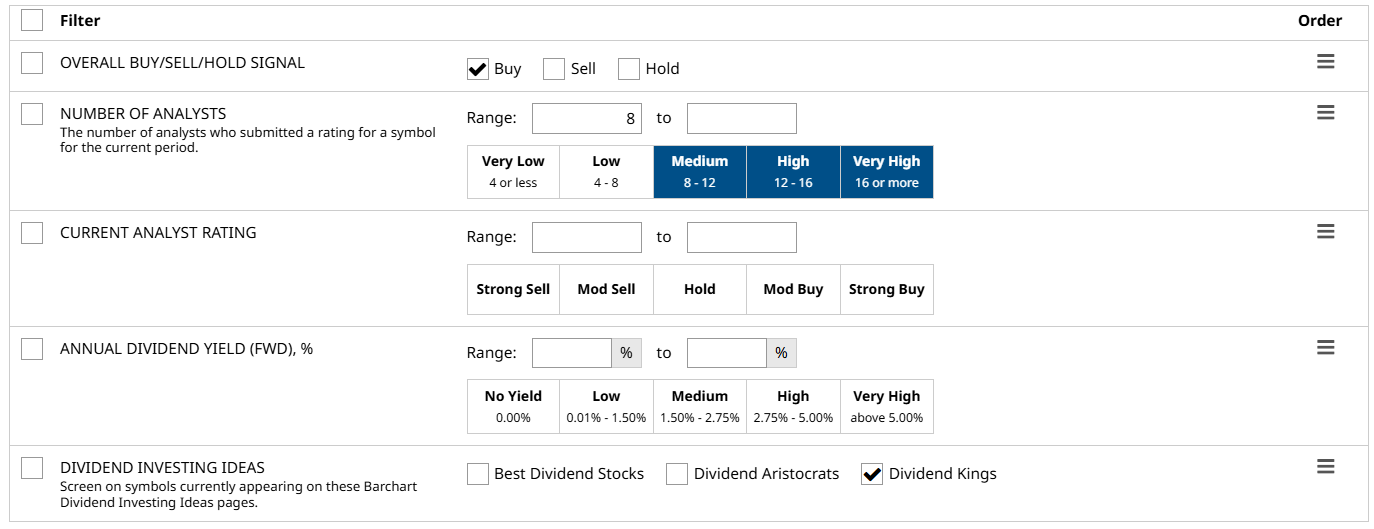Click the analysts range minimum field showing 8
The height and width of the screenshot is (529, 1374).
coord(586,118)
